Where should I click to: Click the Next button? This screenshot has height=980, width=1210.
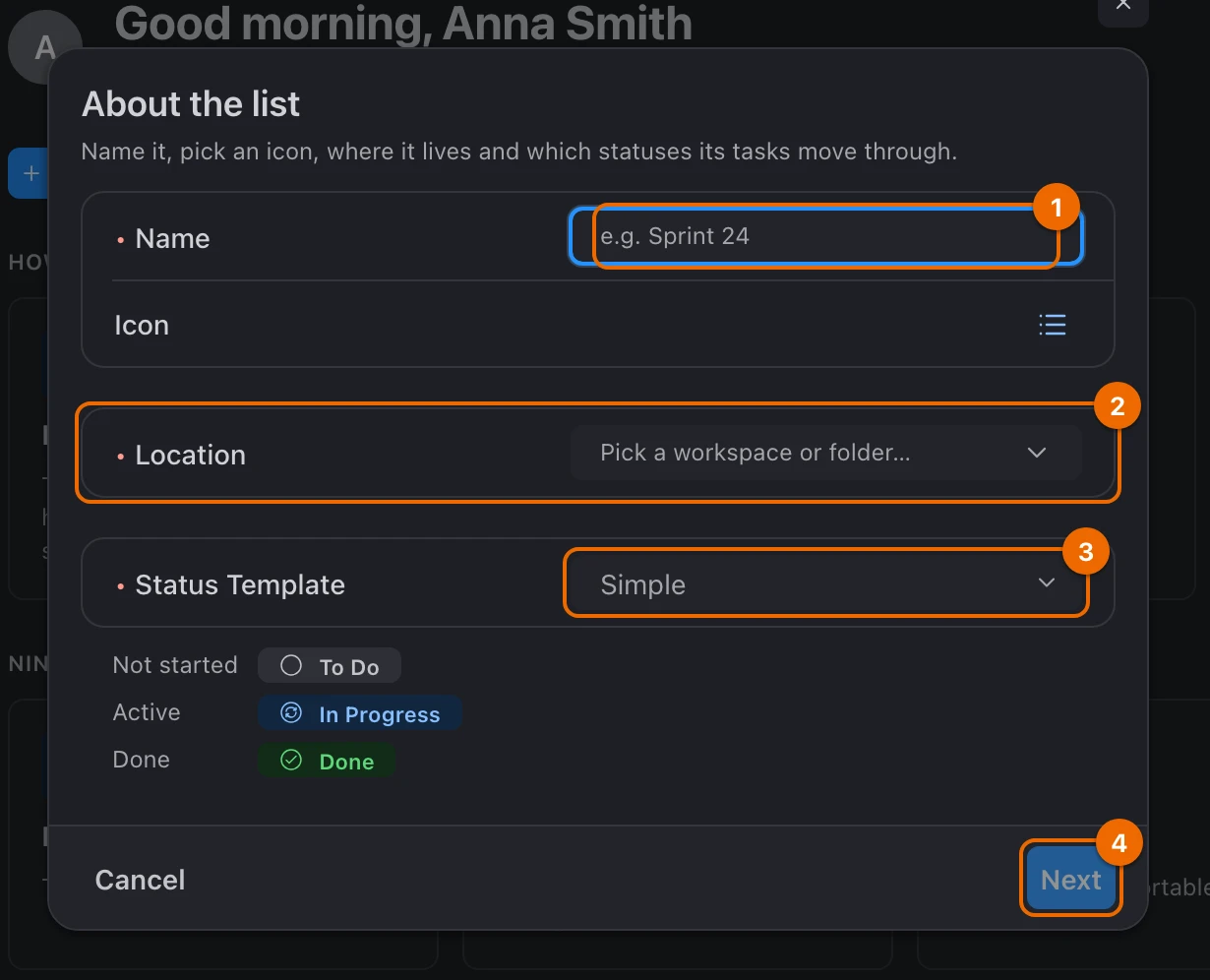click(x=1070, y=879)
